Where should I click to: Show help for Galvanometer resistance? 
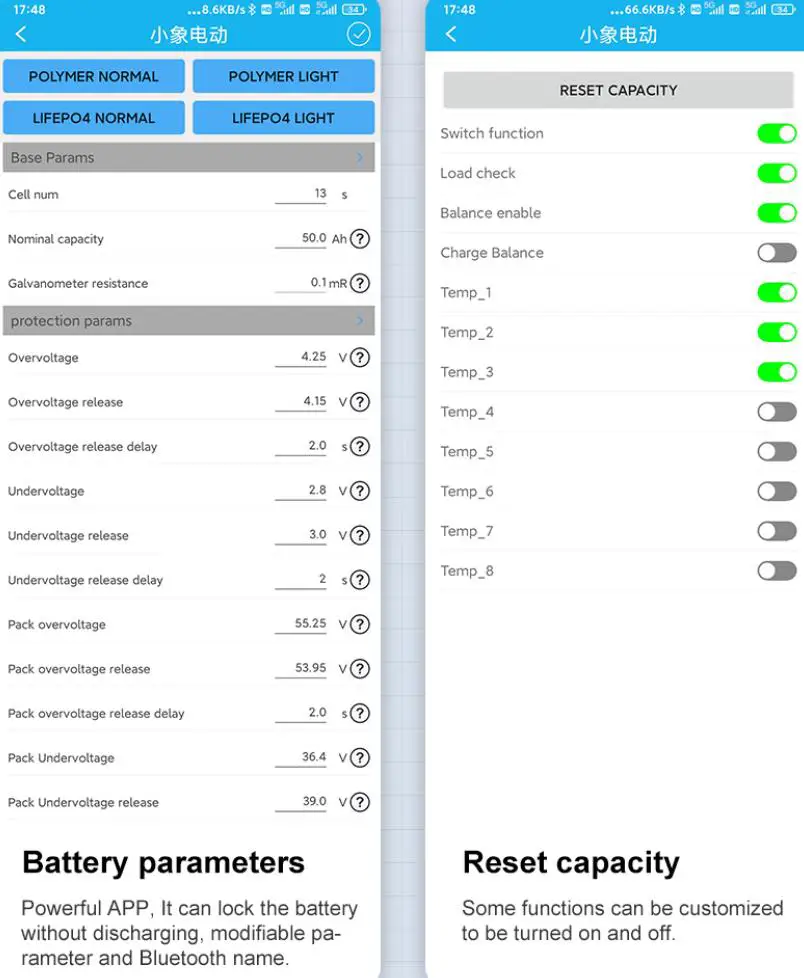(x=360, y=283)
